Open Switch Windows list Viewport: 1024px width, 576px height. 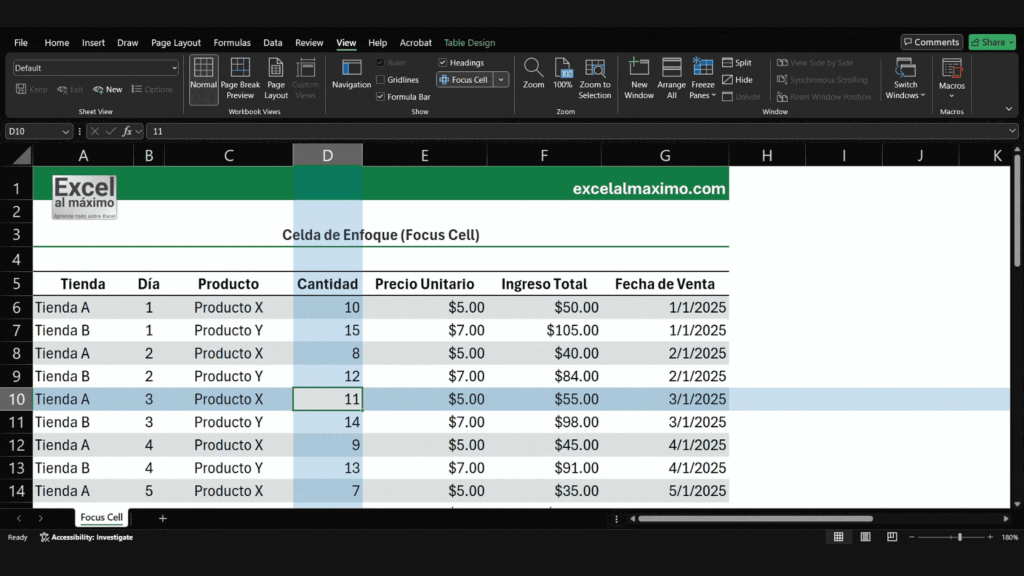coord(905,78)
